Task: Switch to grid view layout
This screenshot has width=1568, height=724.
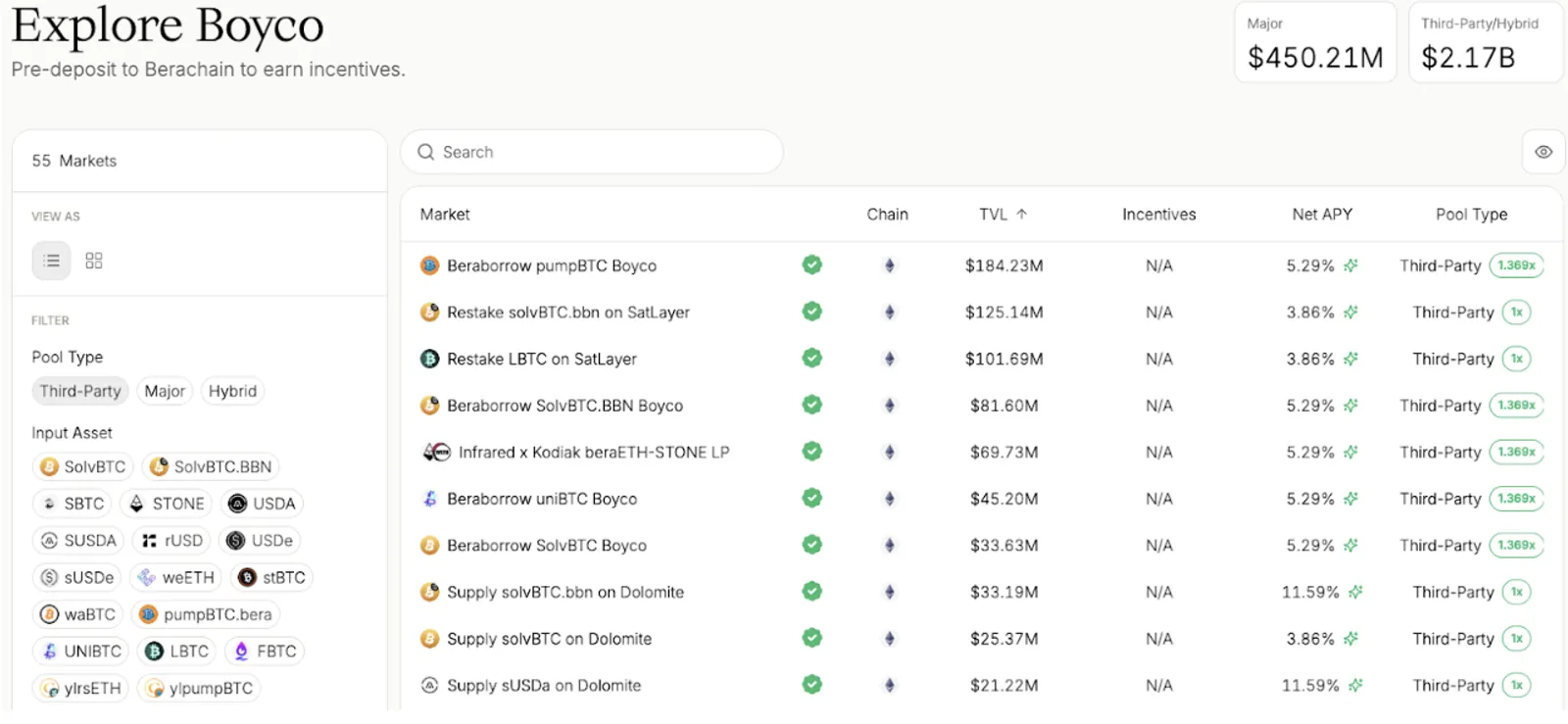Action: pos(94,261)
